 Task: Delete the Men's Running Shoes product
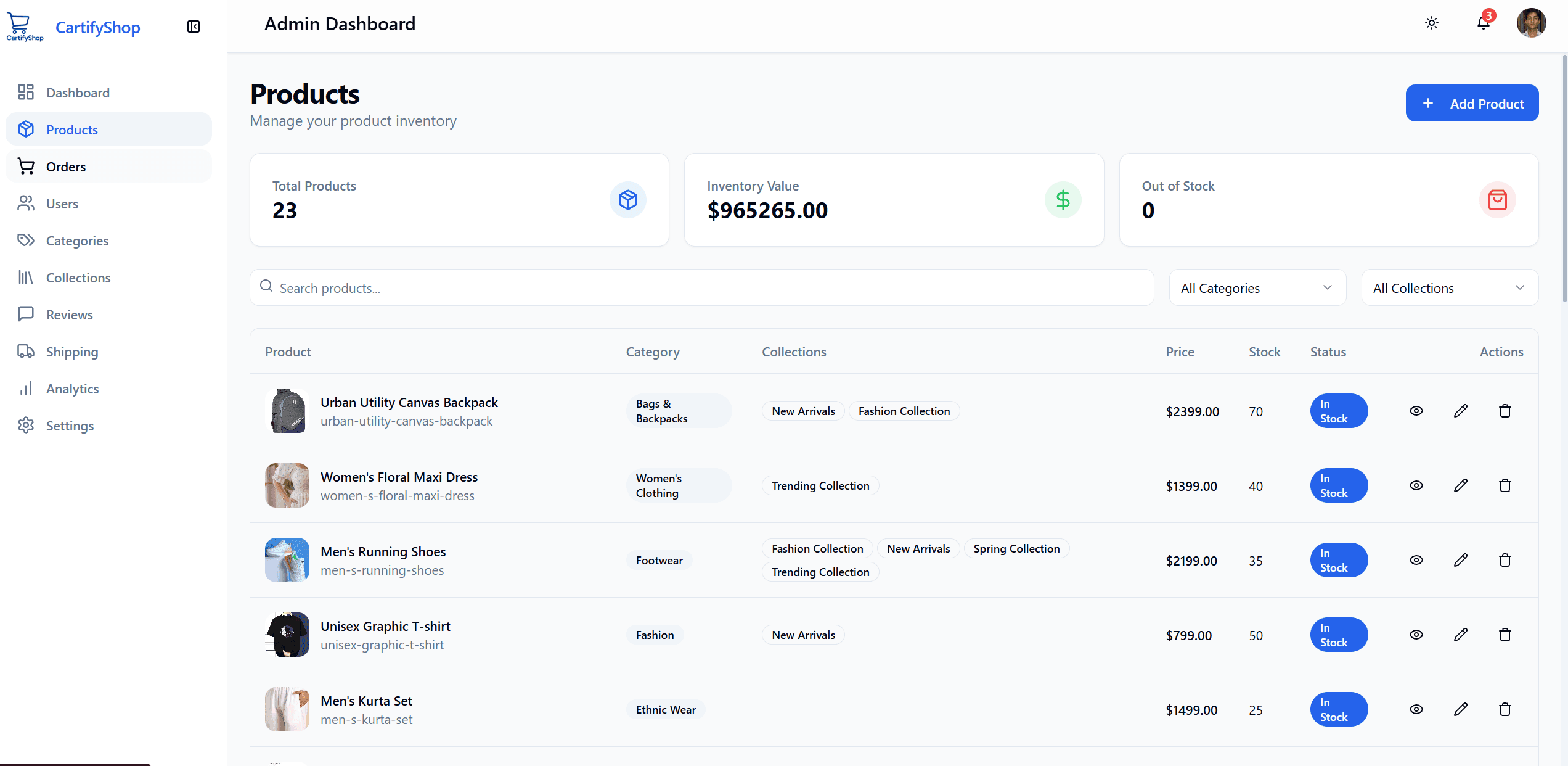point(1505,560)
